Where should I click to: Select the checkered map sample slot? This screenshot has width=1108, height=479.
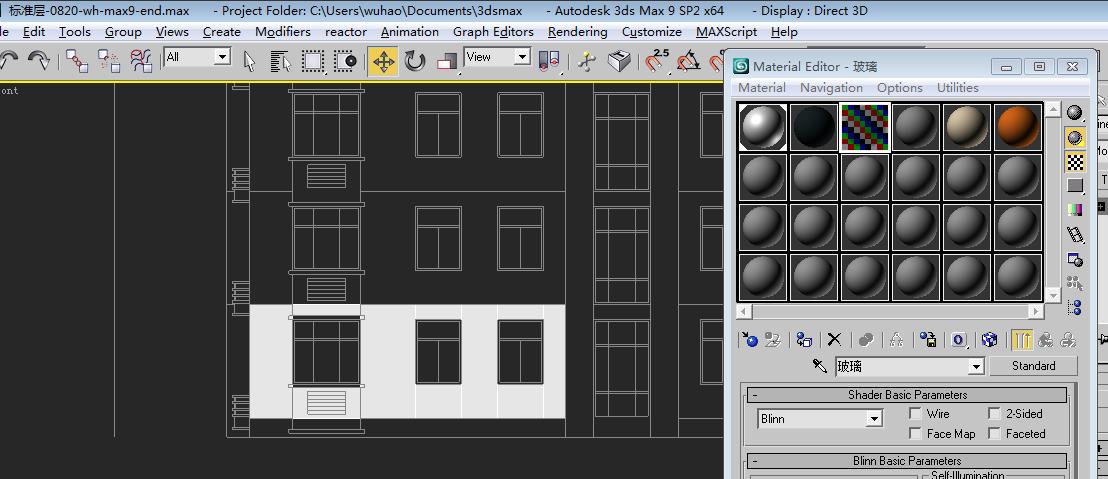tap(865, 127)
